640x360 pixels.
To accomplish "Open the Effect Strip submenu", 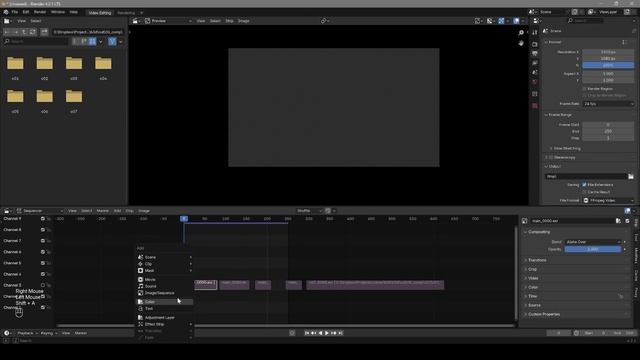I will [x=164, y=324].
